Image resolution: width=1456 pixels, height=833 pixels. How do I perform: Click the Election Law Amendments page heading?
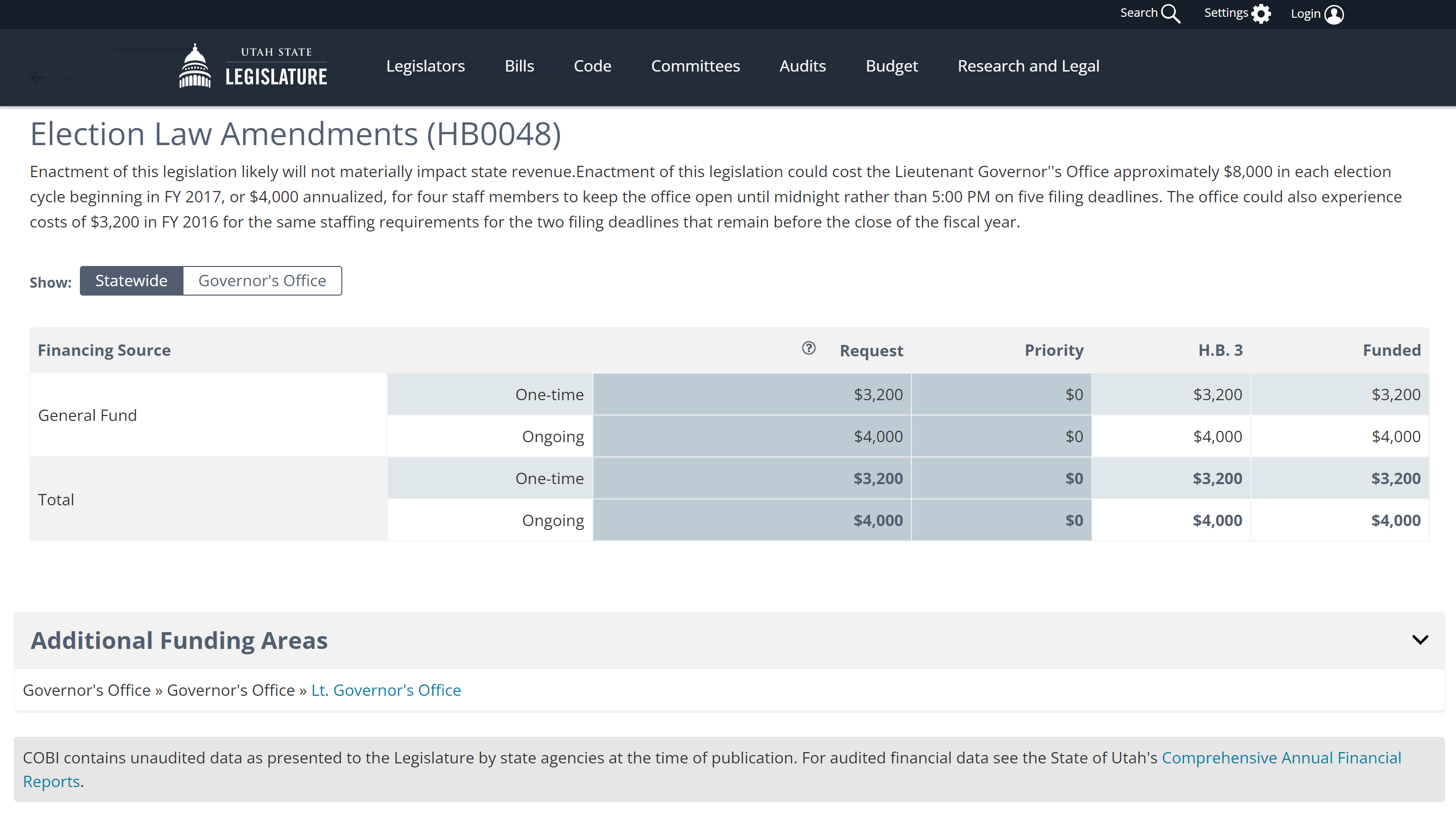(x=295, y=134)
